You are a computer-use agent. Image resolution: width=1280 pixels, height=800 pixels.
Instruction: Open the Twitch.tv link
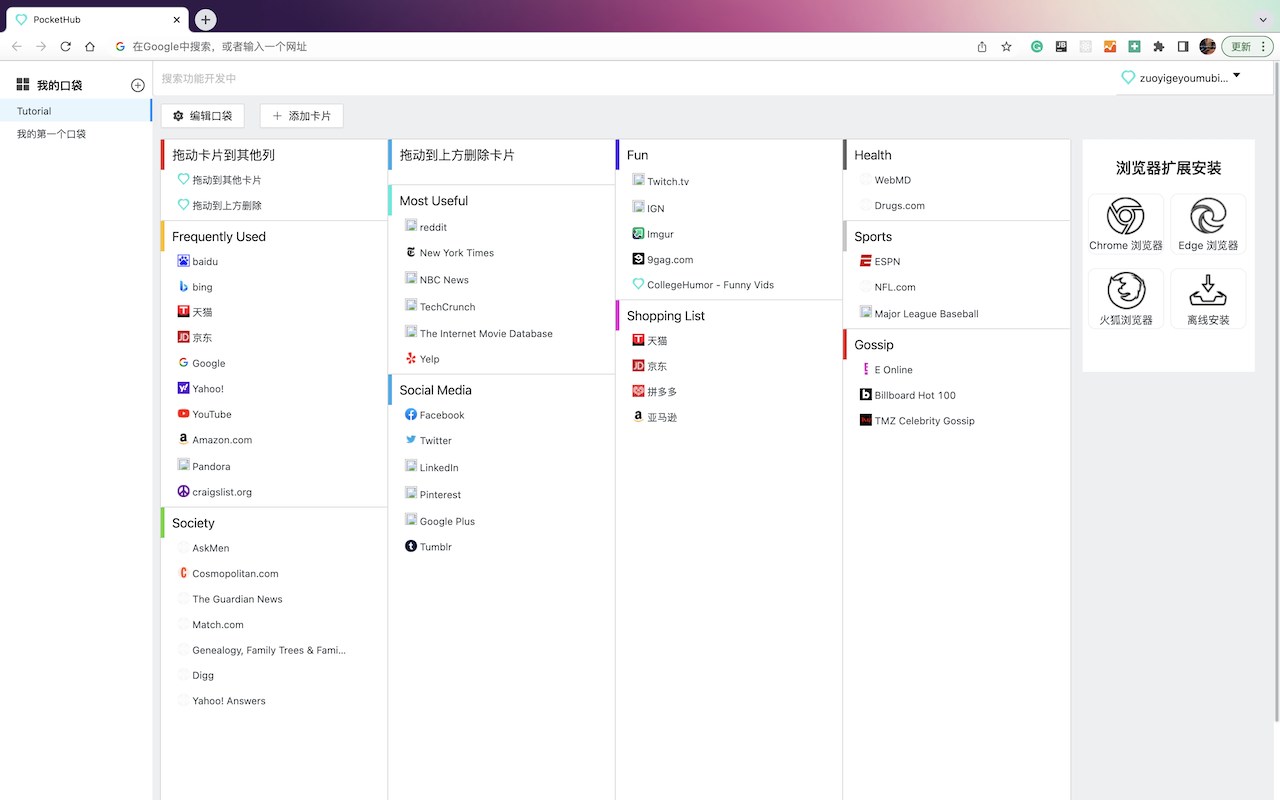click(668, 182)
